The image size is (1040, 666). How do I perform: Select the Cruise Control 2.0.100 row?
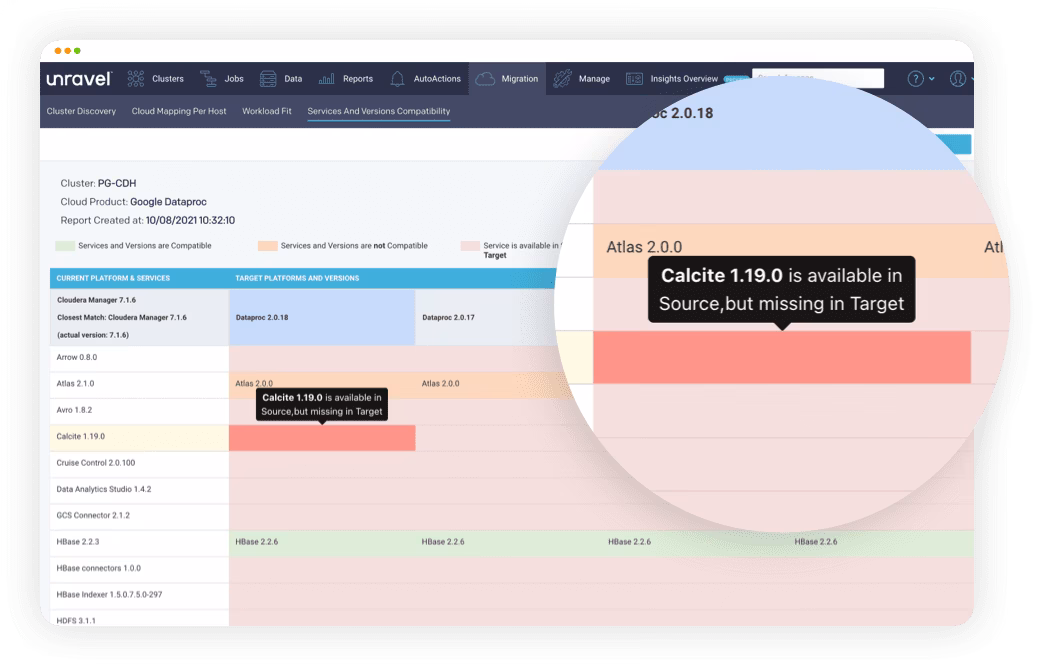[x=139, y=464]
